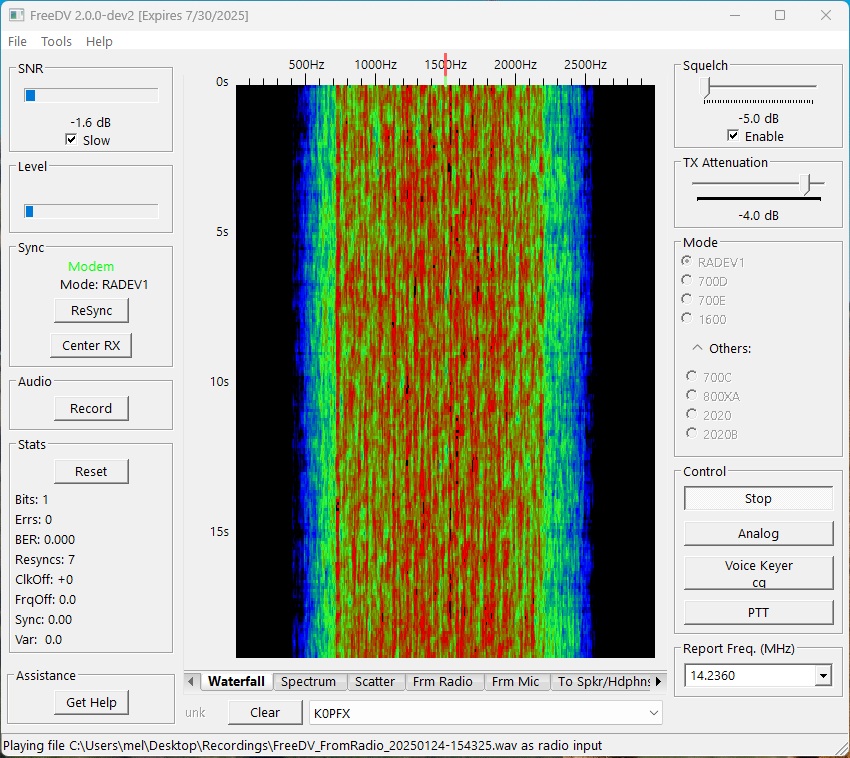Activate the Voice Keyer cq button
This screenshot has height=758, width=850.
click(x=758, y=573)
